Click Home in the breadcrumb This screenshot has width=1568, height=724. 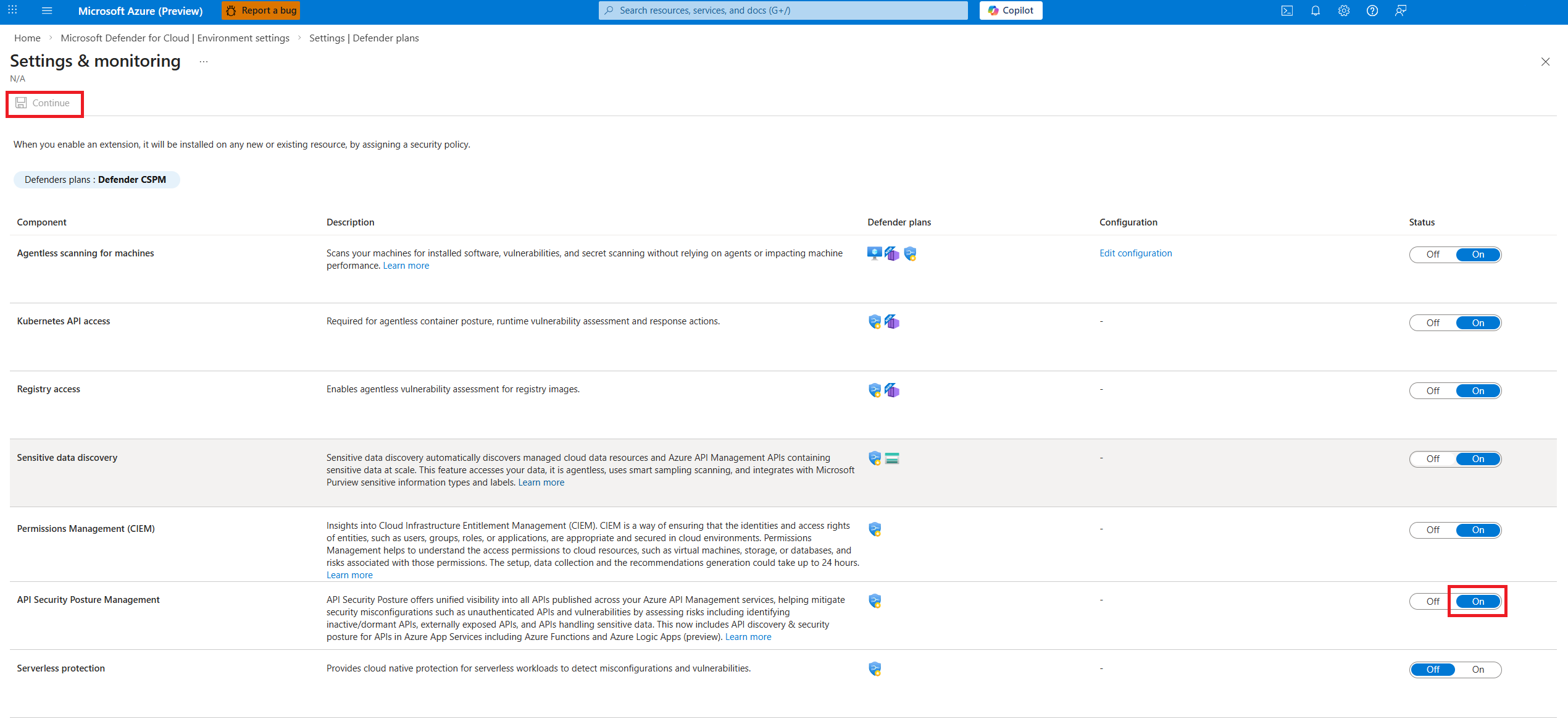click(27, 38)
